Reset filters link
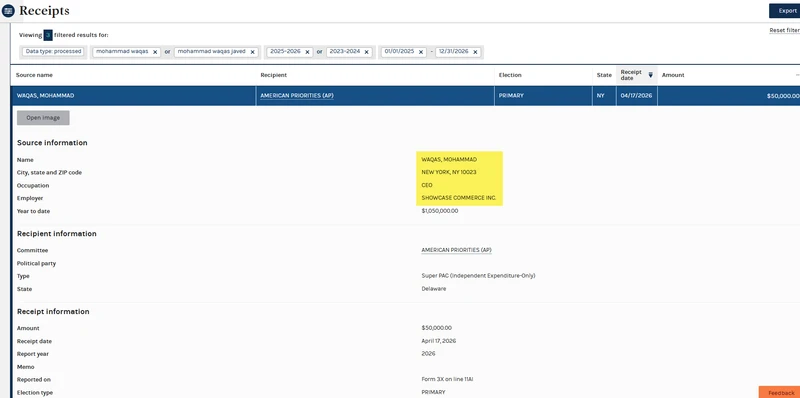This screenshot has height=398, width=800. 785,31
